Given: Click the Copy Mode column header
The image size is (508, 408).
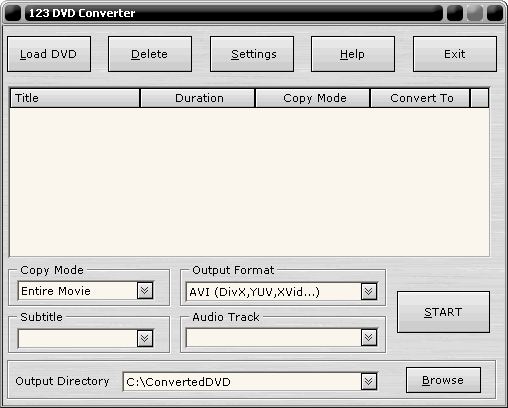Looking at the screenshot, I should point(313,98).
